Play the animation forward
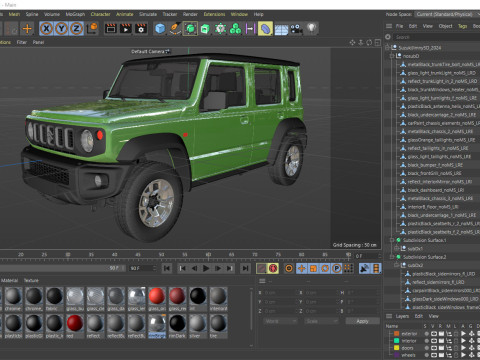This screenshot has height=360, width=480. (x=206, y=268)
